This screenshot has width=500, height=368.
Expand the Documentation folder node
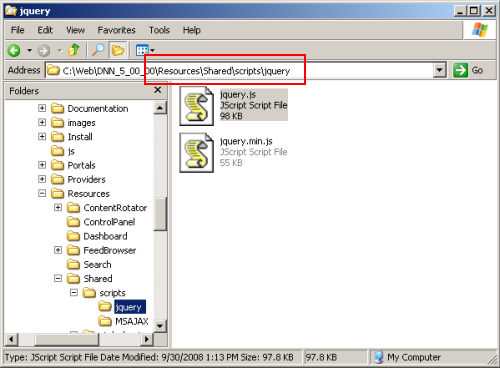point(42,108)
